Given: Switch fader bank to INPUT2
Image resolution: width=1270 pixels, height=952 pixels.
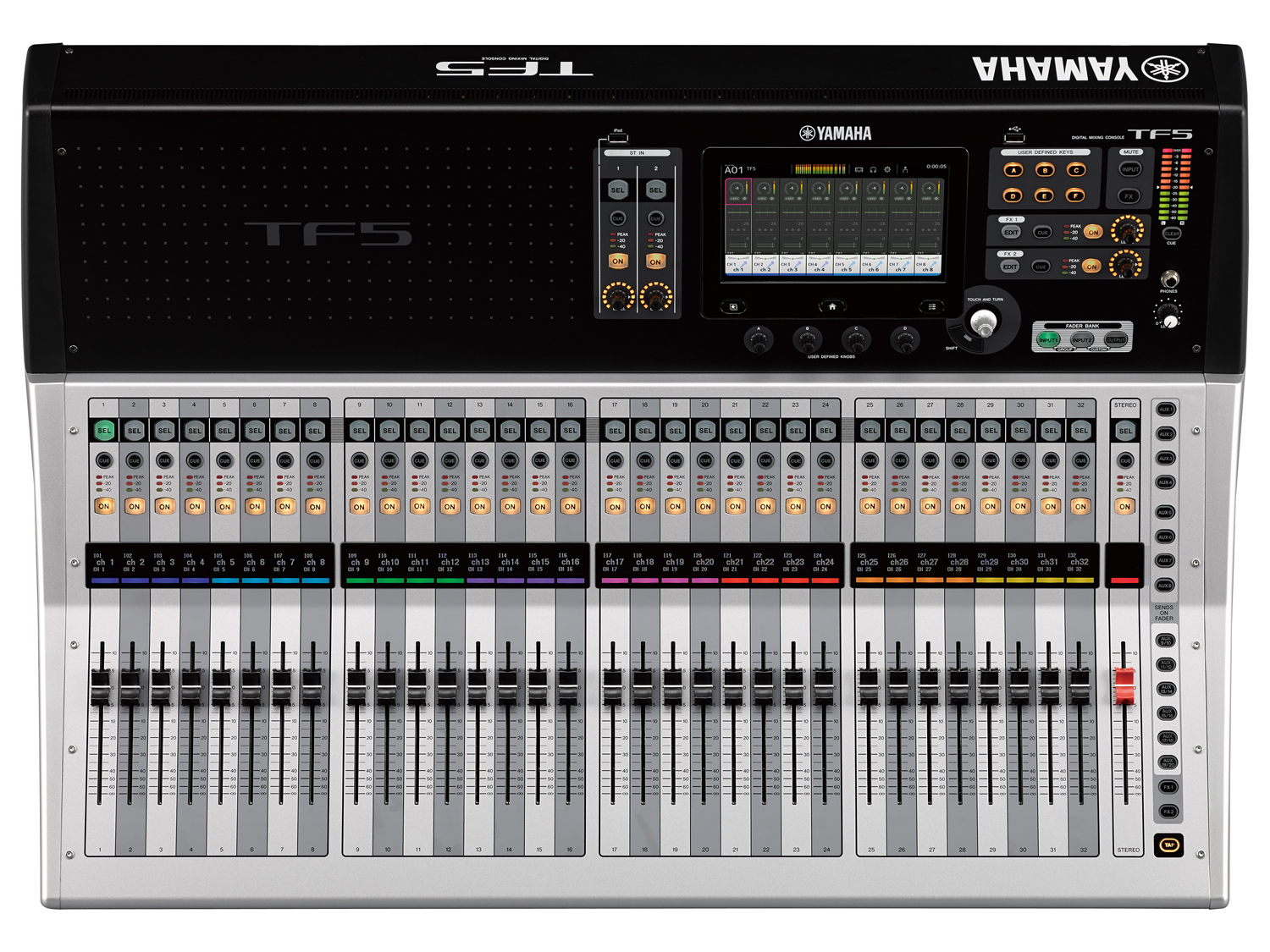Looking at the screenshot, I should tap(1082, 339).
